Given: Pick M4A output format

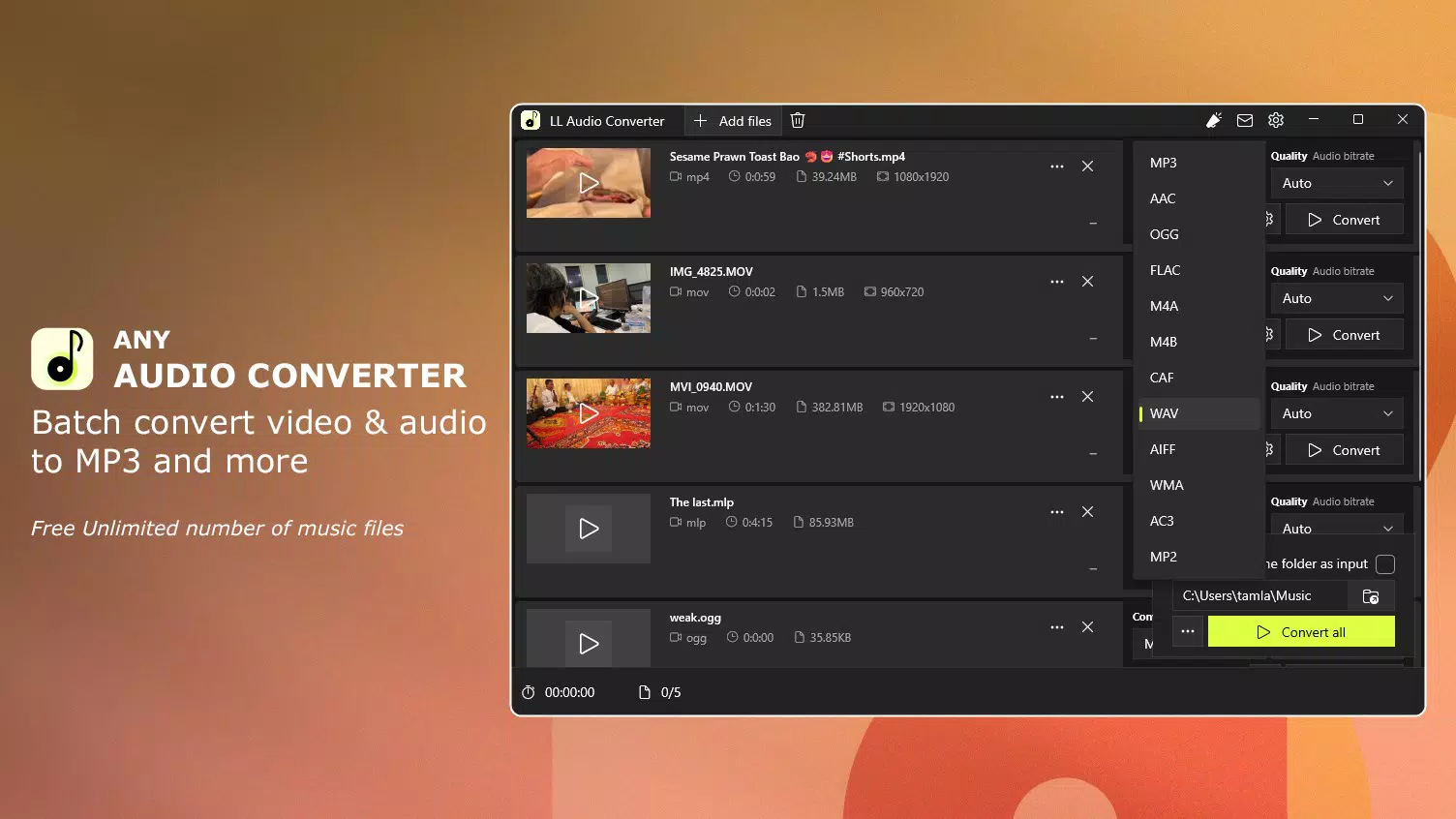Looking at the screenshot, I should point(1198,306).
